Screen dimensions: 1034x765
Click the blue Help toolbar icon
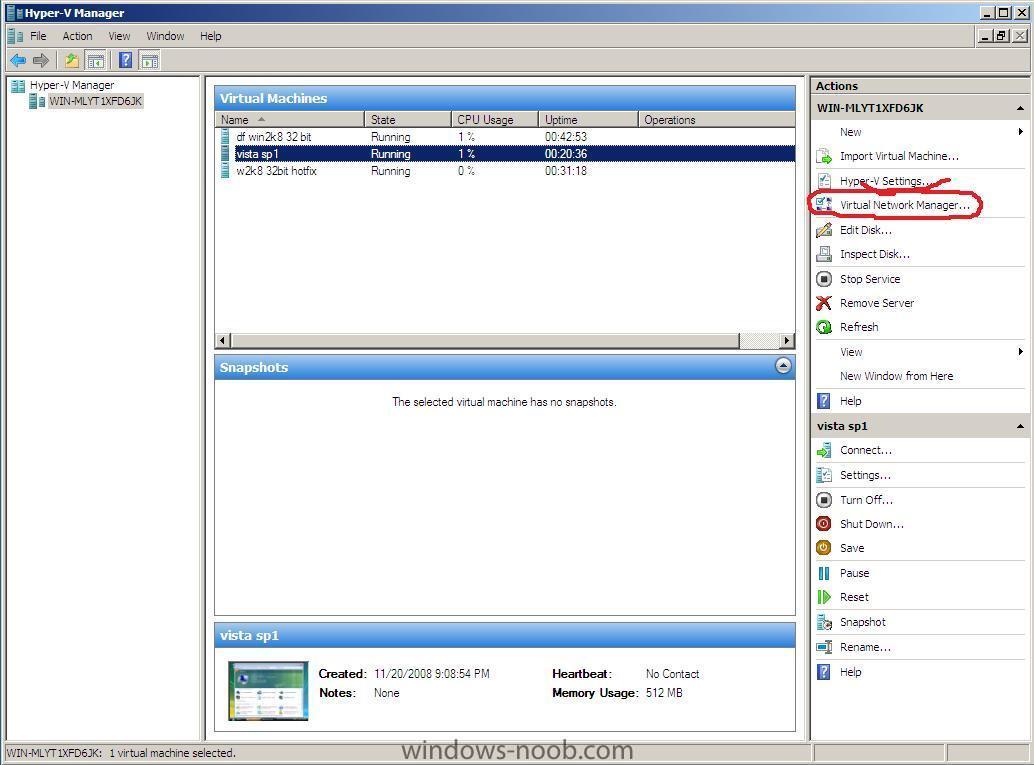[x=125, y=61]
